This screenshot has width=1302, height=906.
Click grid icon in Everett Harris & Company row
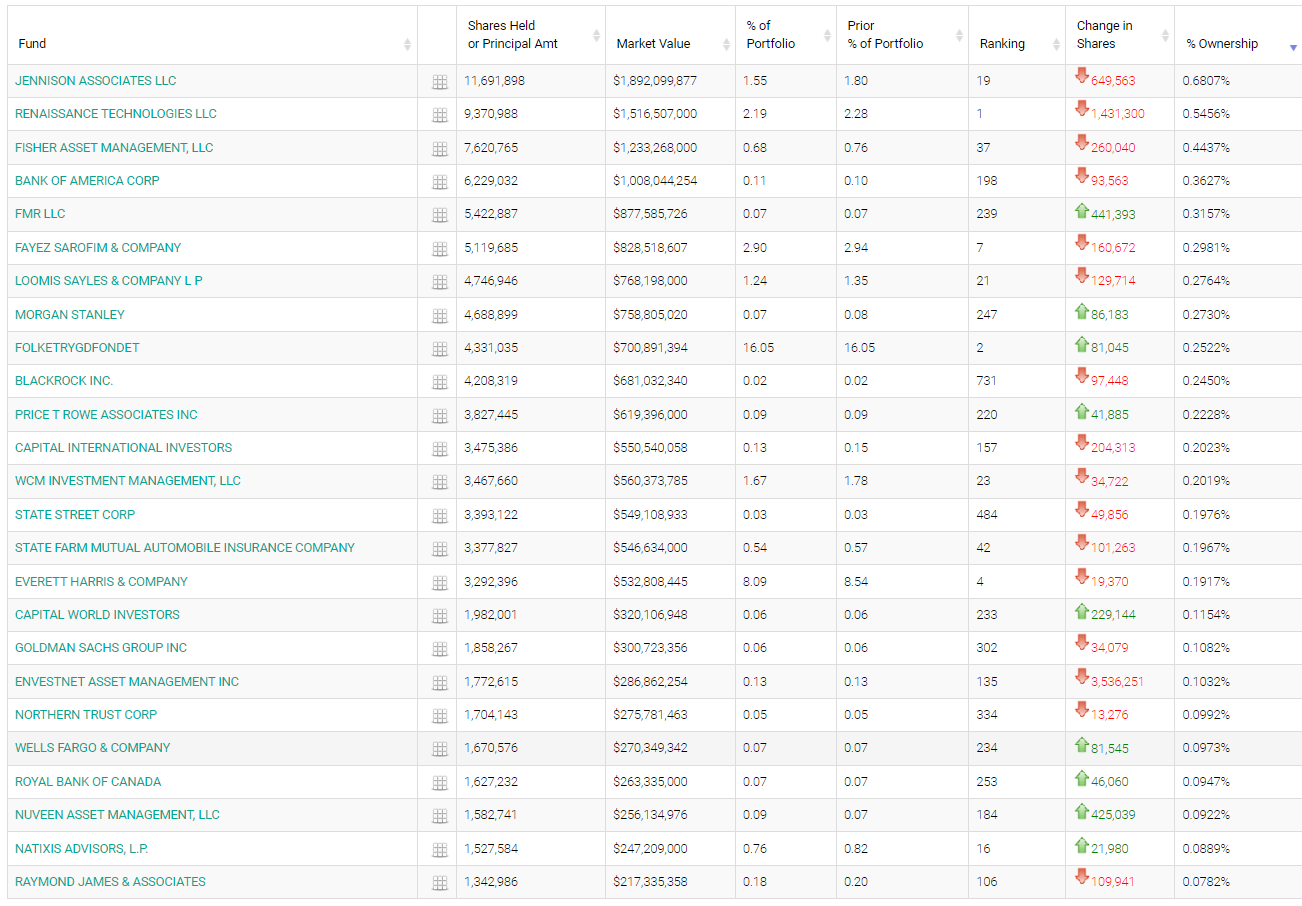coord(440,583)
